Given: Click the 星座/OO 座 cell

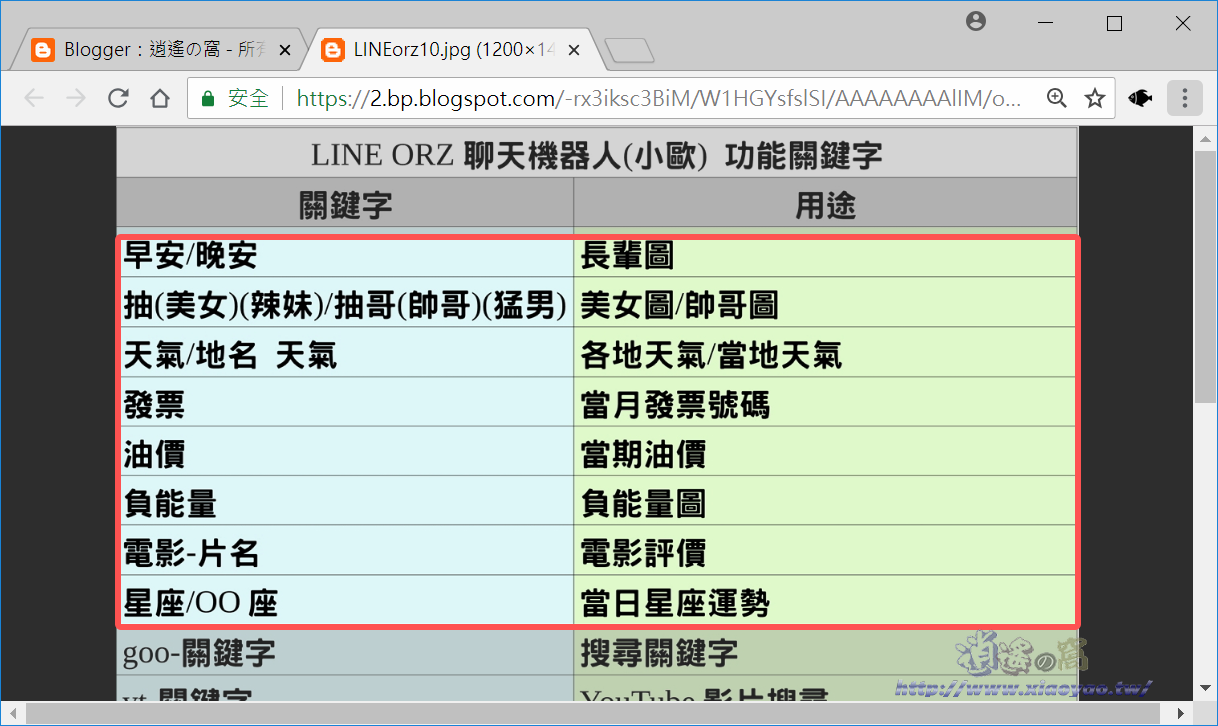Looking at the screenshot, I should point(346,602).
